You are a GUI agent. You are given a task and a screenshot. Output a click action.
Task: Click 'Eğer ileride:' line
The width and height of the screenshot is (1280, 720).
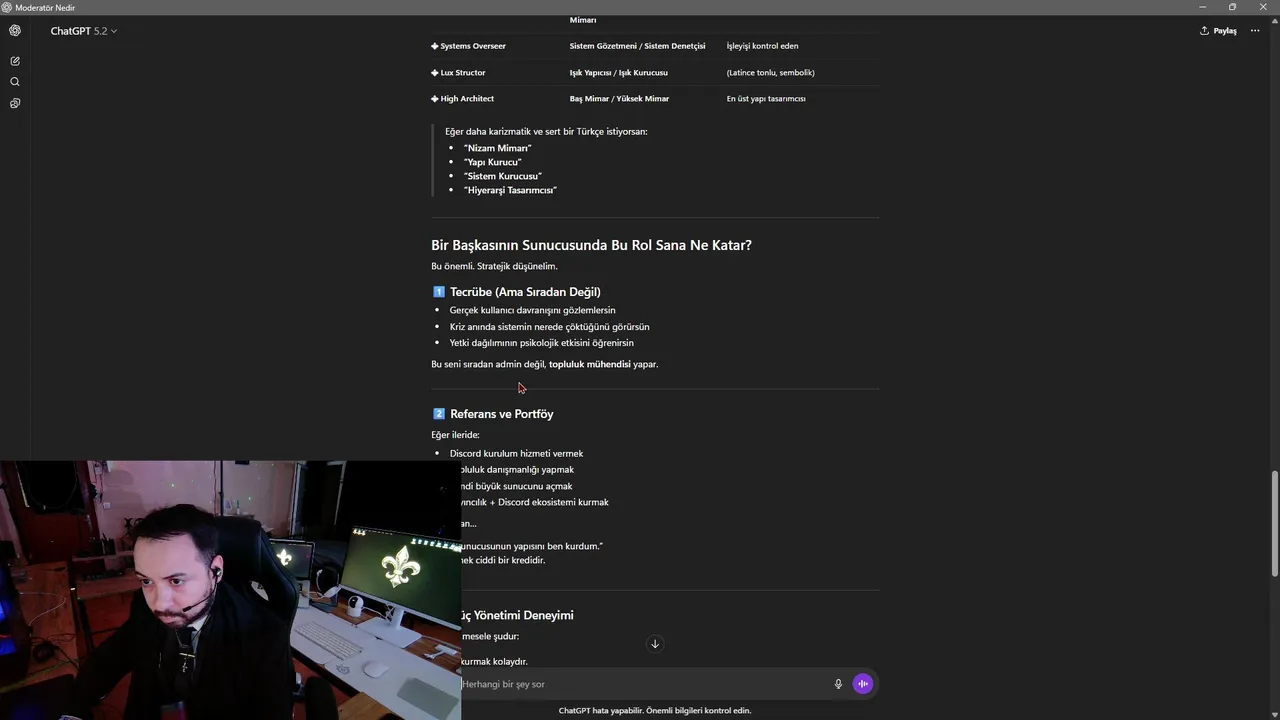click(455, 435)
